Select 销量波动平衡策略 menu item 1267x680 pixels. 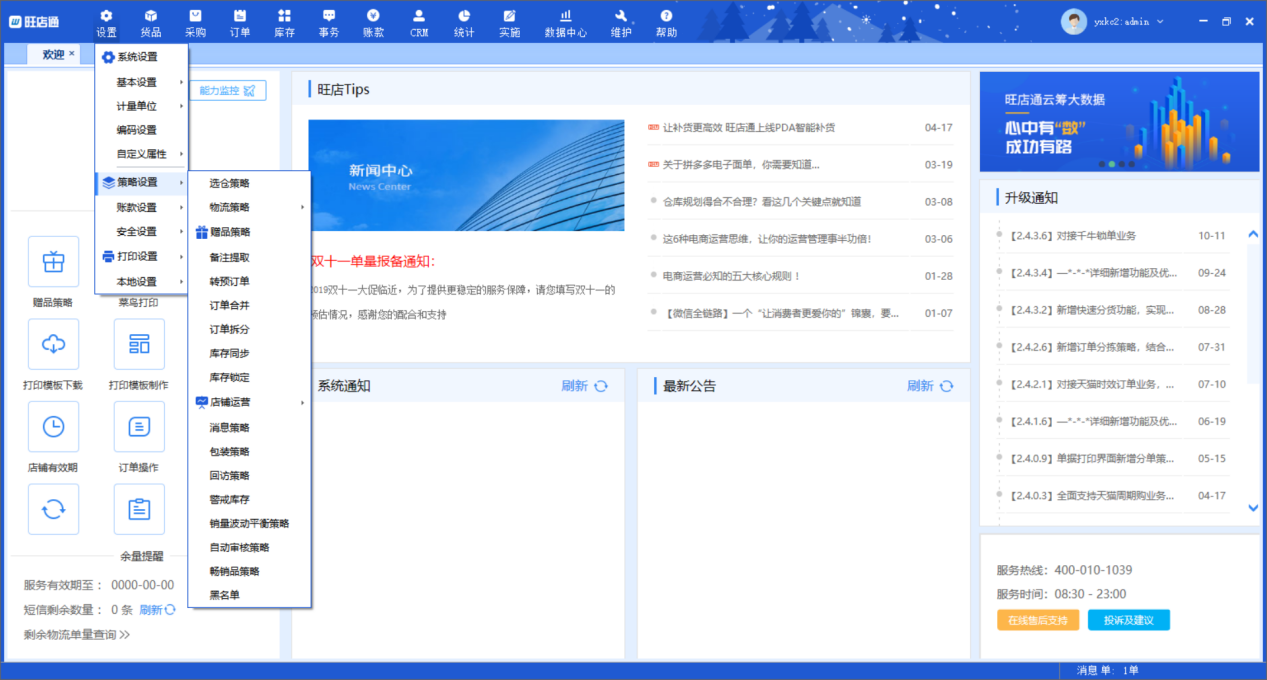250,523
